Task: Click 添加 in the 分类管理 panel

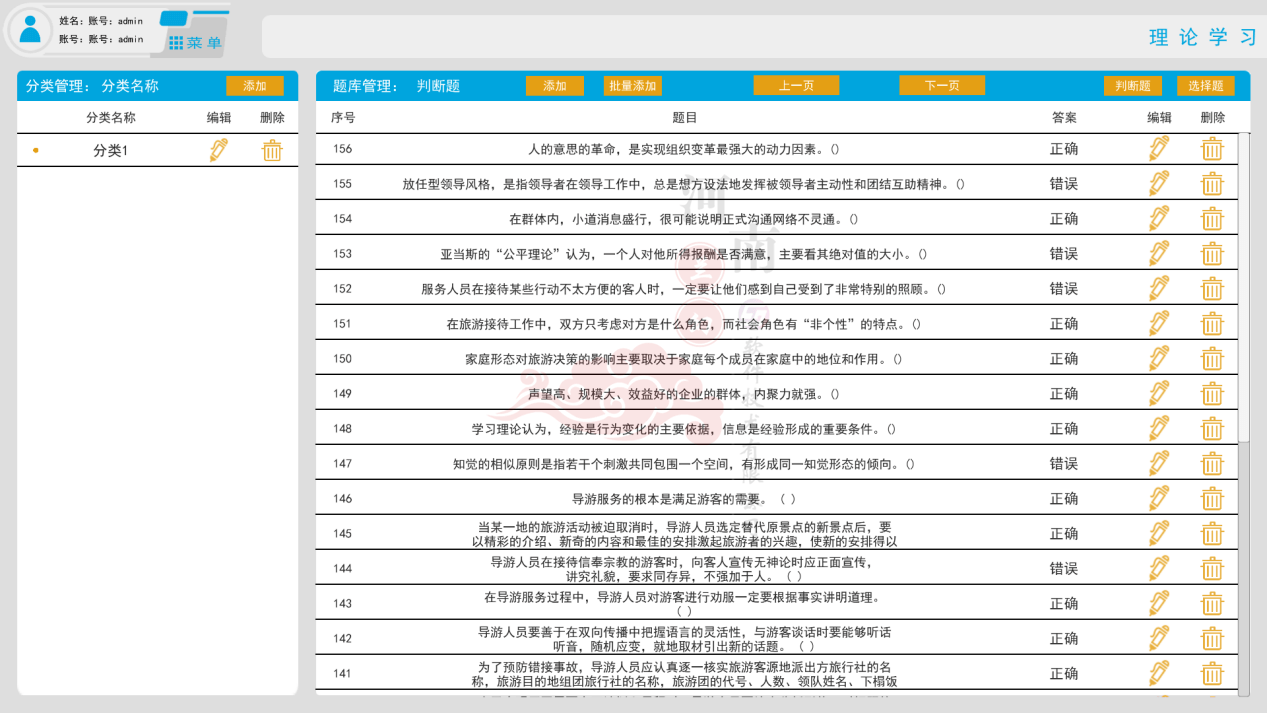Action: coord(254,85)
